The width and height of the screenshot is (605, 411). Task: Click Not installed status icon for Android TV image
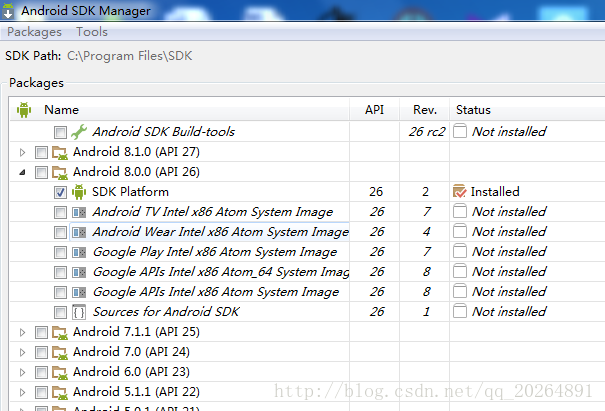point(460,211)
